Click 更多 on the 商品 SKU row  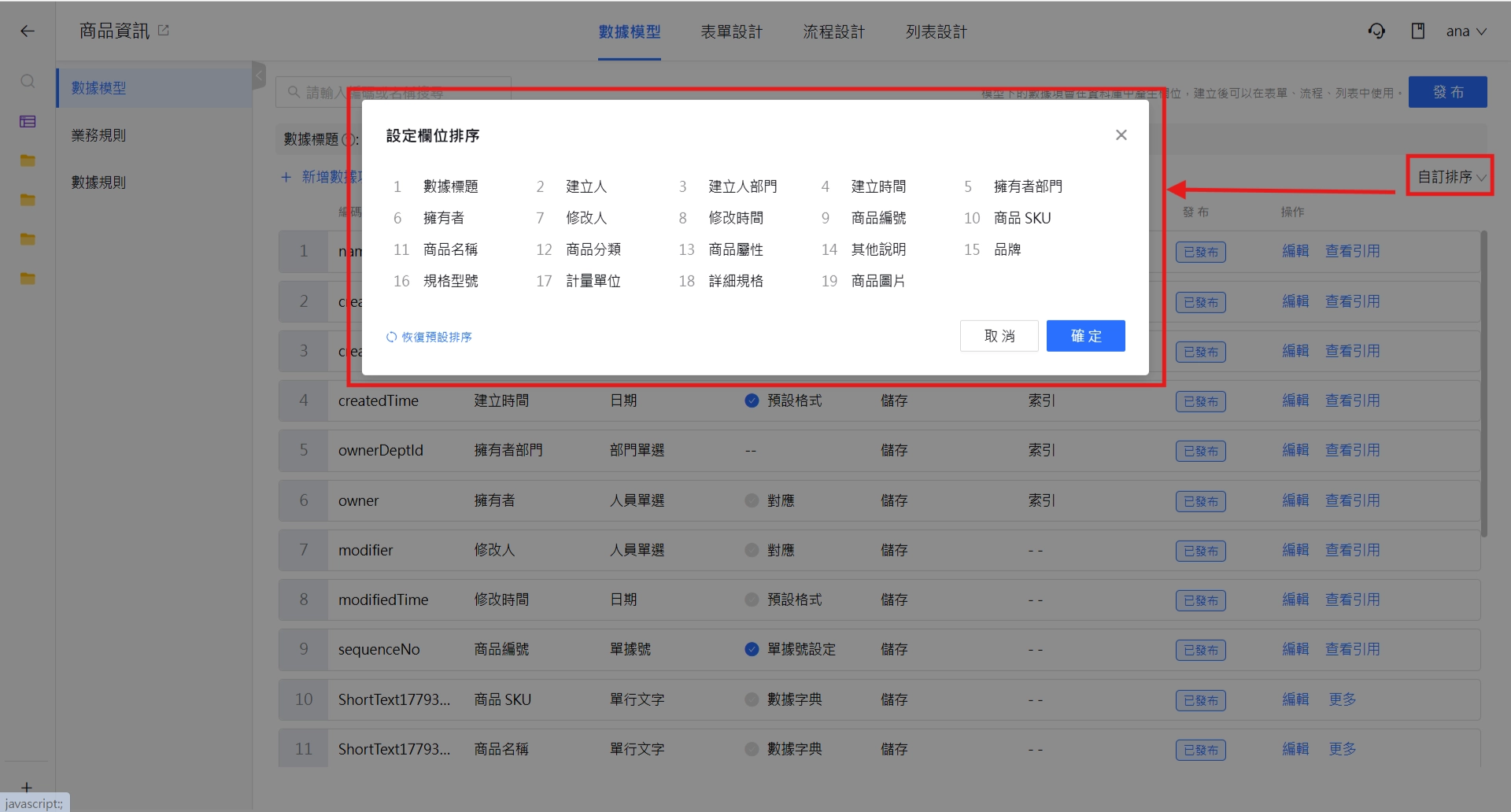coord(1343,699)
